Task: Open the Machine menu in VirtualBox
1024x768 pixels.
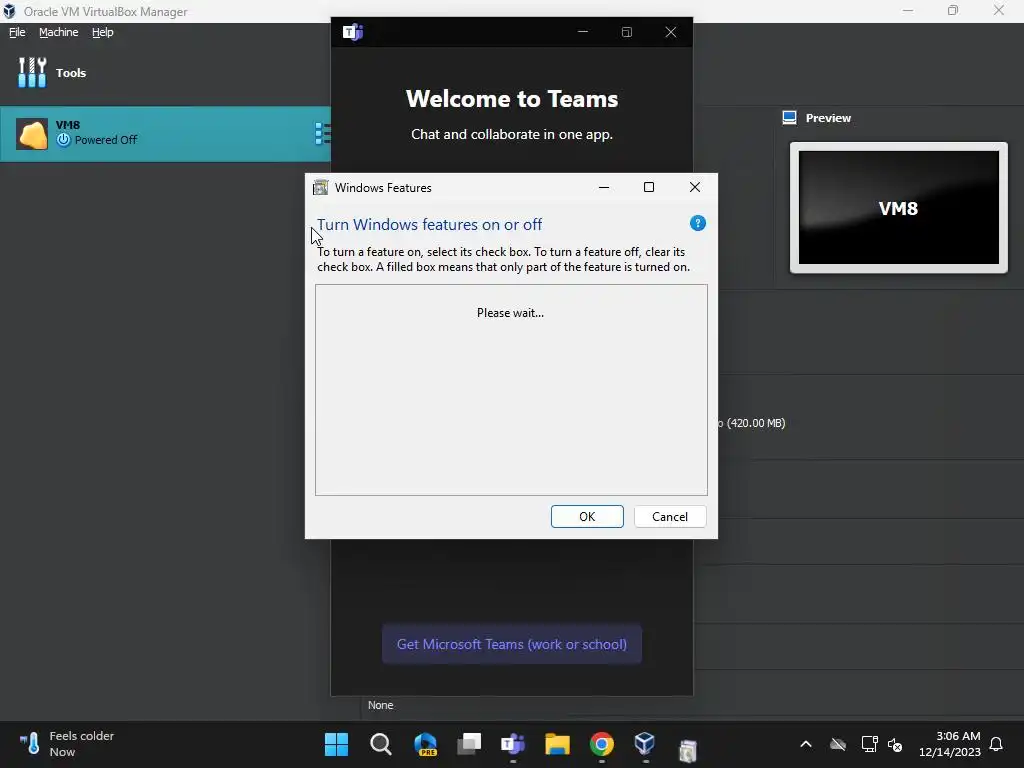Action: click(58, 32)
